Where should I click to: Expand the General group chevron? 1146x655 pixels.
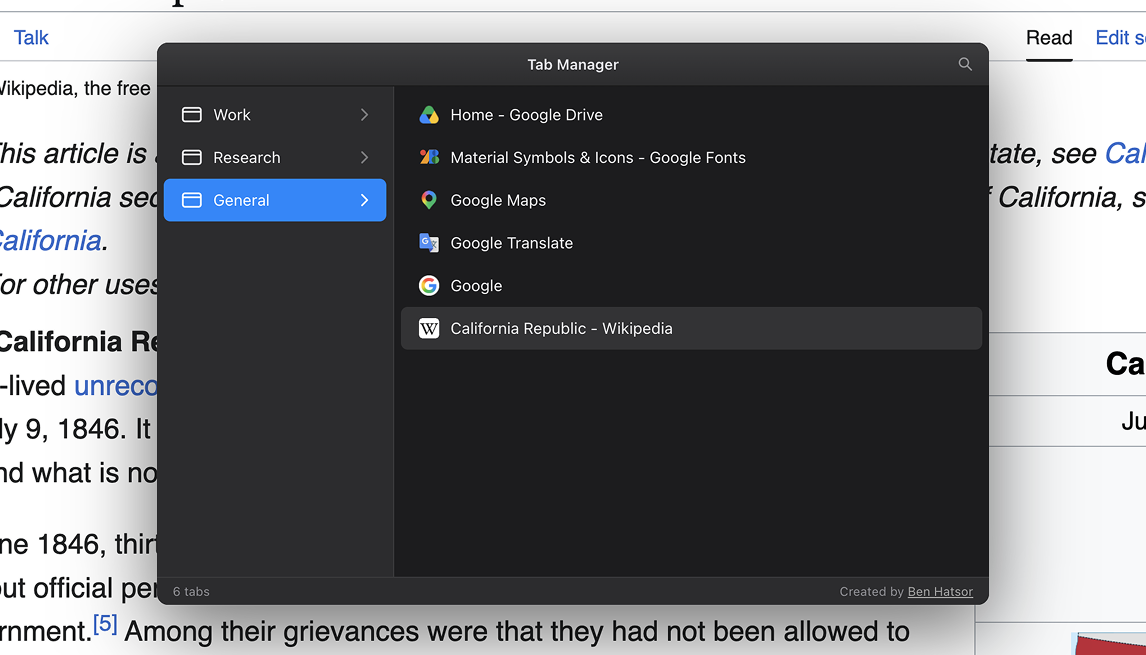(x=364, y=200)
